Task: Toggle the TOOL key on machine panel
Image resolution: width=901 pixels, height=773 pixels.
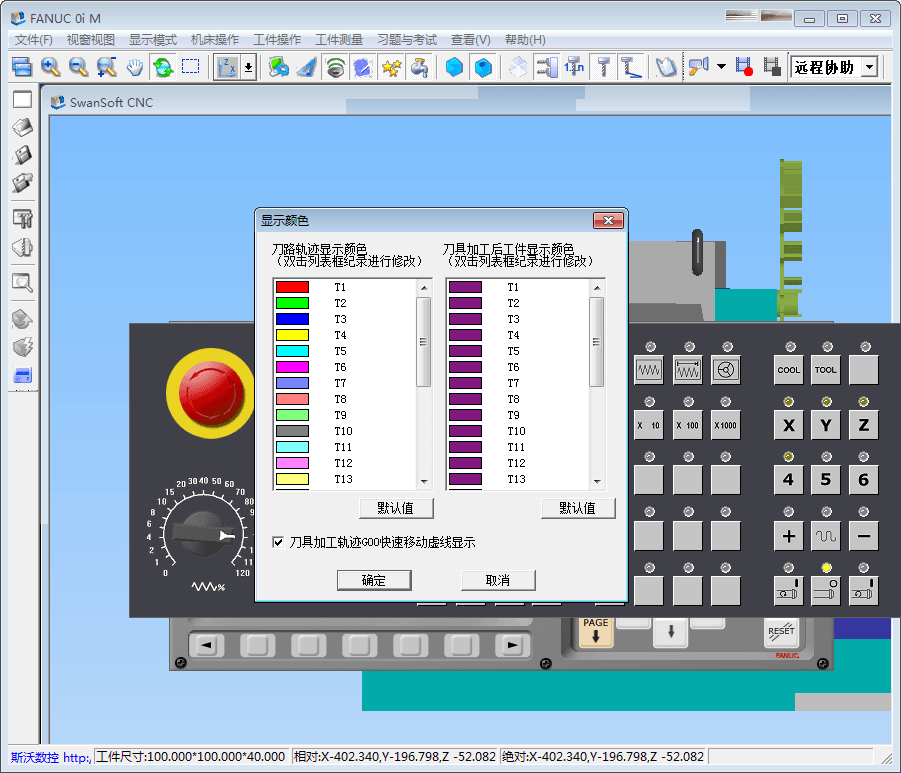Action: [826, 370]
